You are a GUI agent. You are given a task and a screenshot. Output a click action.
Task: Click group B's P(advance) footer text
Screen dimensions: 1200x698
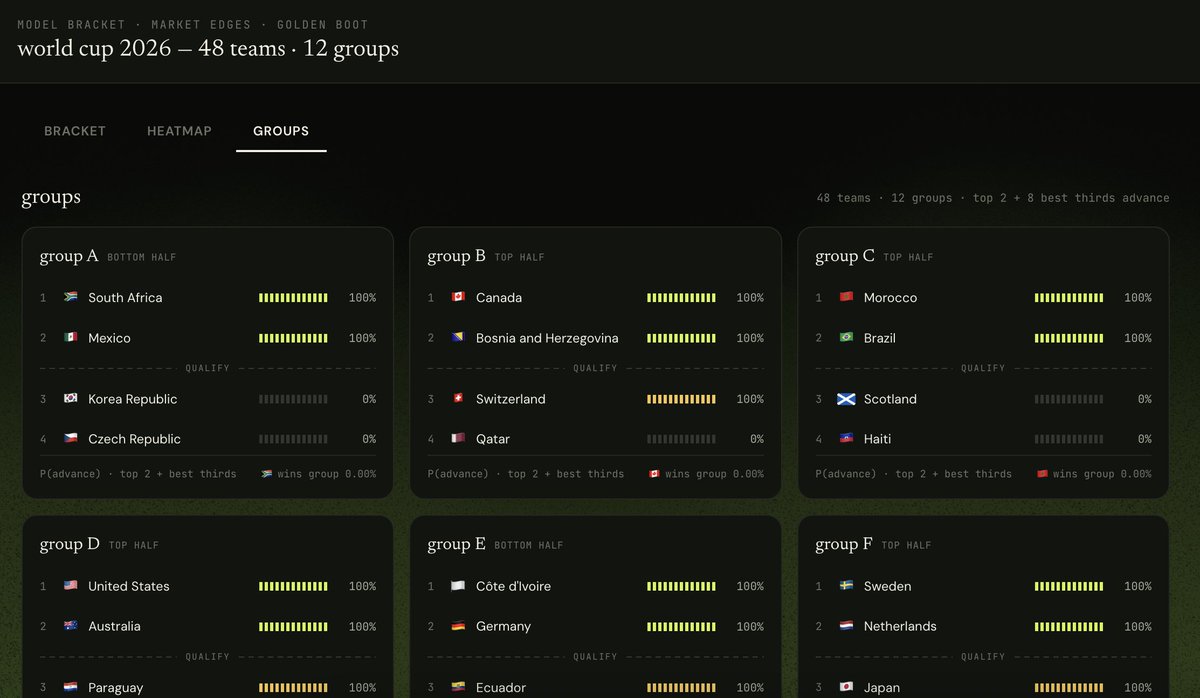point(526,474)
